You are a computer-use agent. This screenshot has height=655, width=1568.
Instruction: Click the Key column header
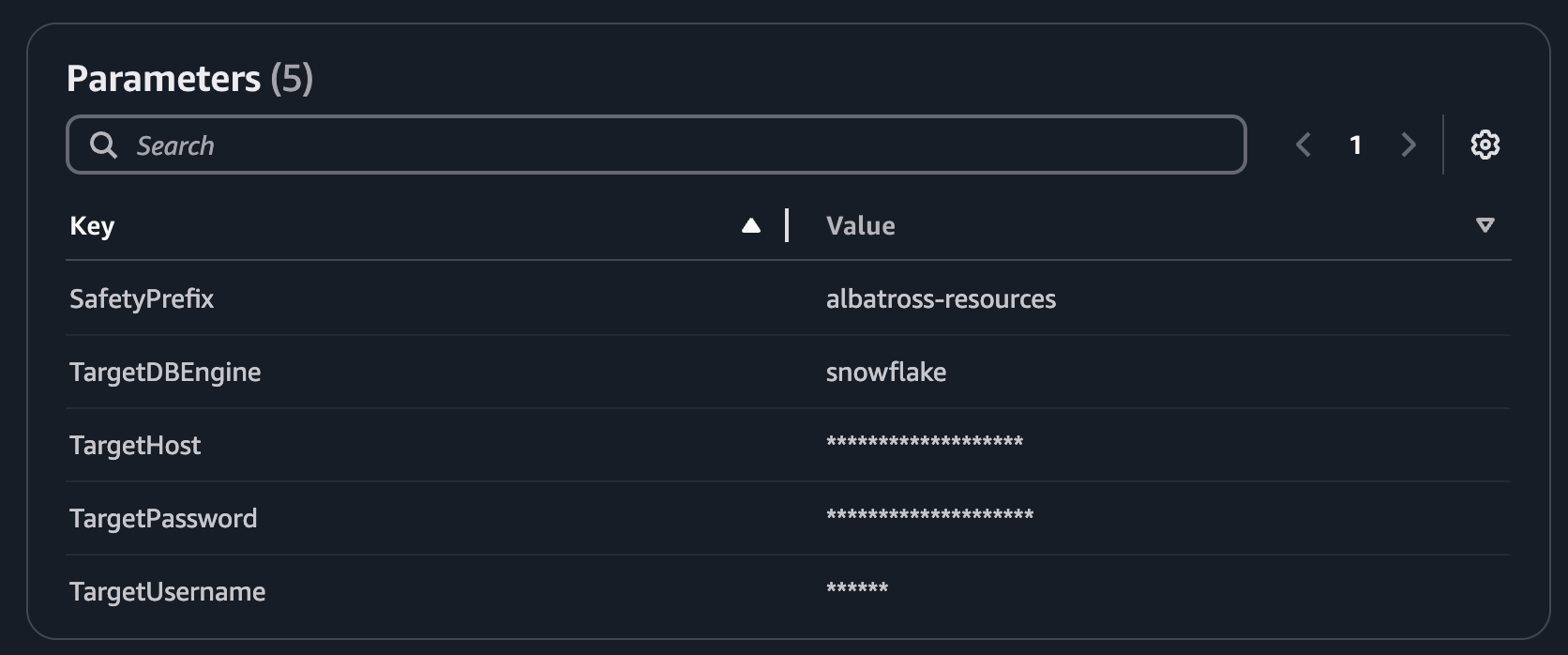[x=92, y=225]
